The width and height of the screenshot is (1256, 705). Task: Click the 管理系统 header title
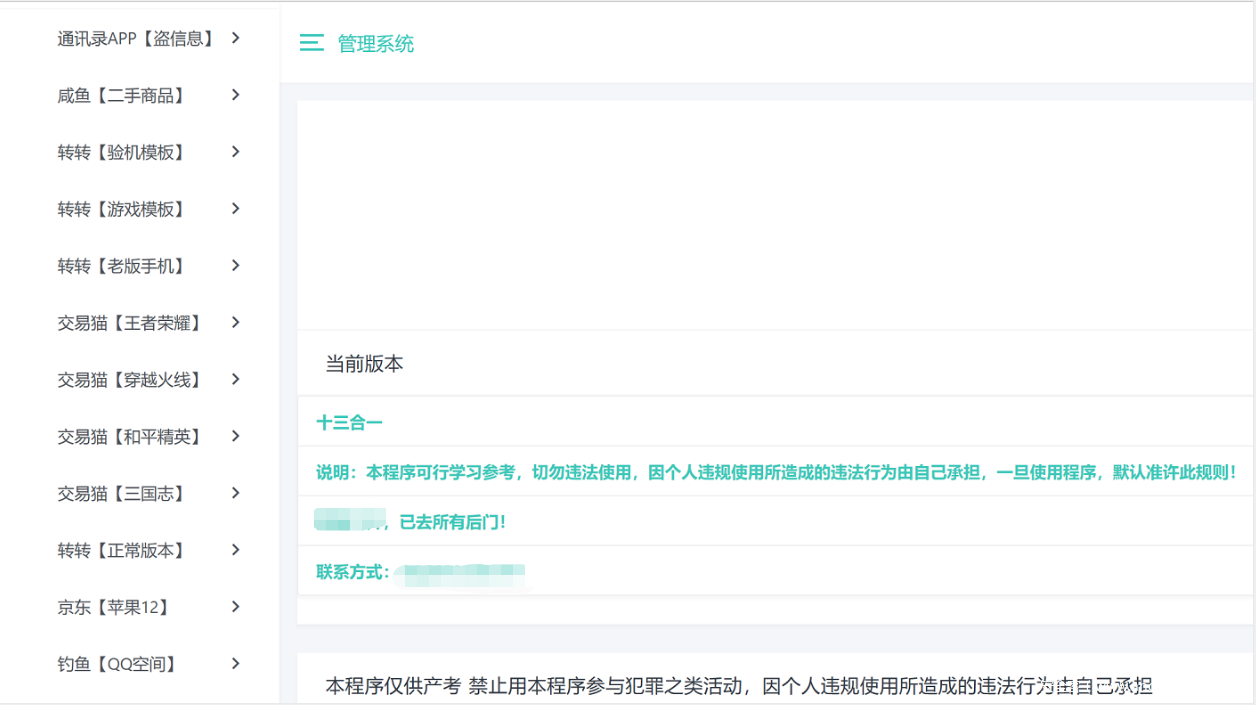tap(376, 44)
